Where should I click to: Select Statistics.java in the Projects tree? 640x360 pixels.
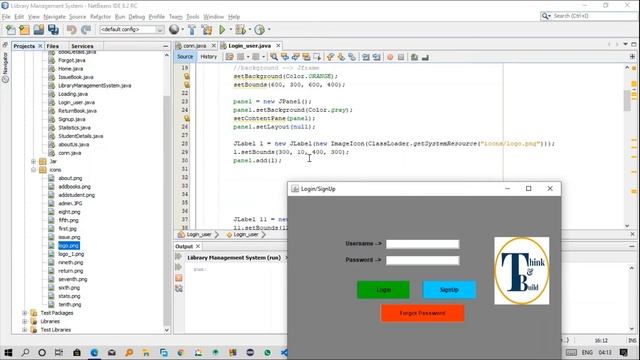click(74, 128)
